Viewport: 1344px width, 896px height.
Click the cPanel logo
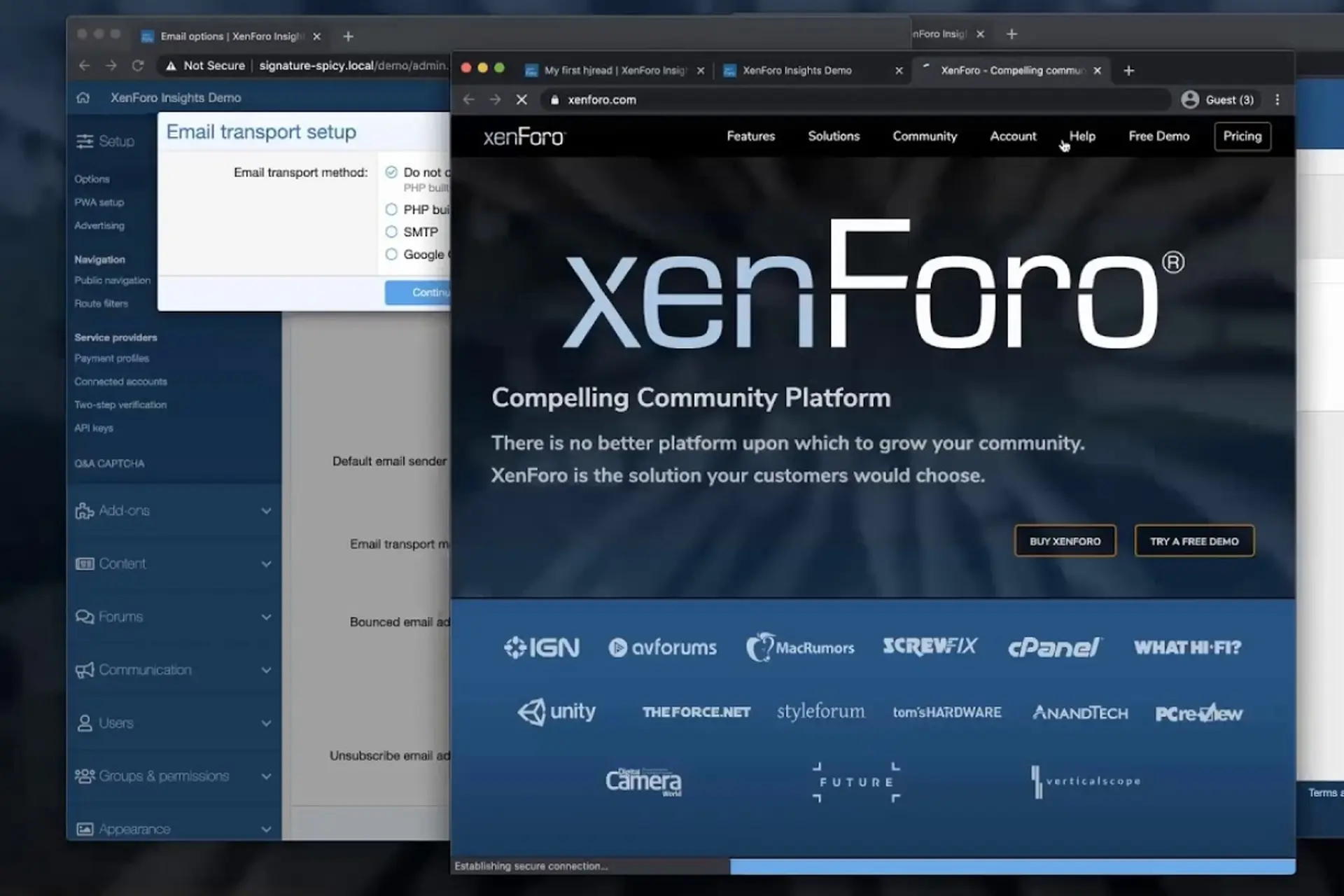coord(1055,647)
